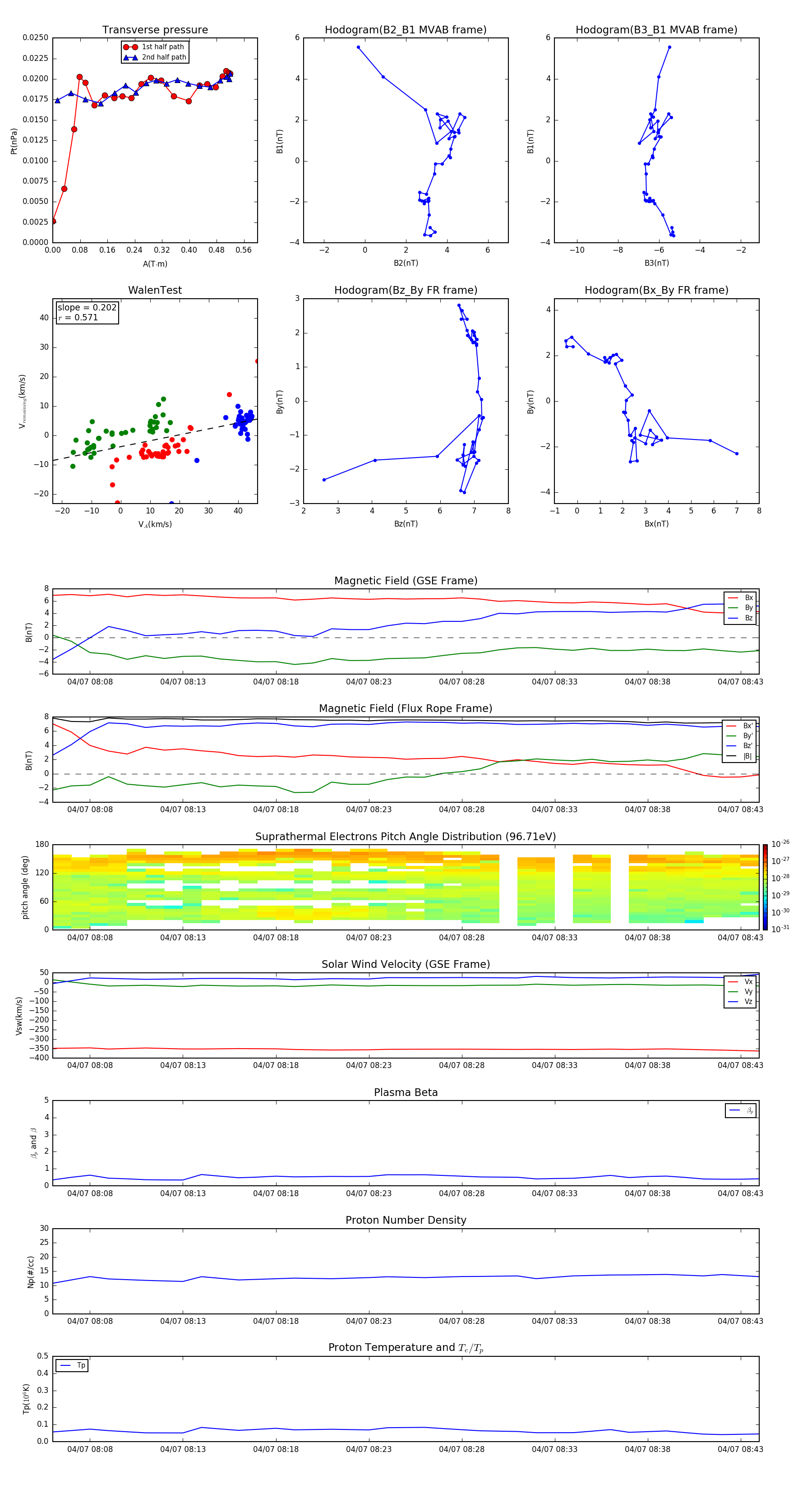The width and height of the screenshot is (812, 1489).
Task: Click the 'slope = 0.202' annotation
Action: 87,308
